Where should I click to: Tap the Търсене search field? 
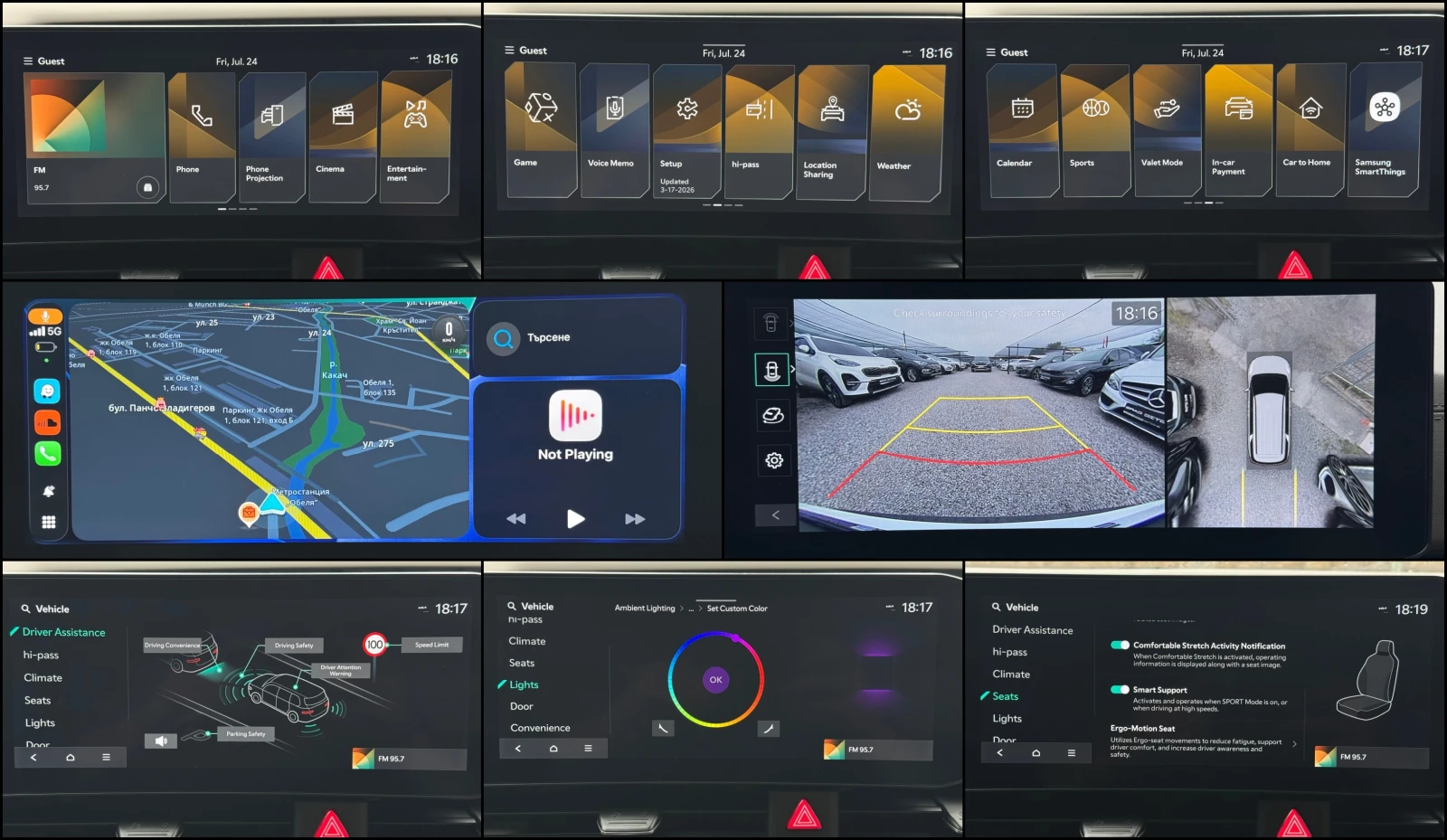(576, 337)
